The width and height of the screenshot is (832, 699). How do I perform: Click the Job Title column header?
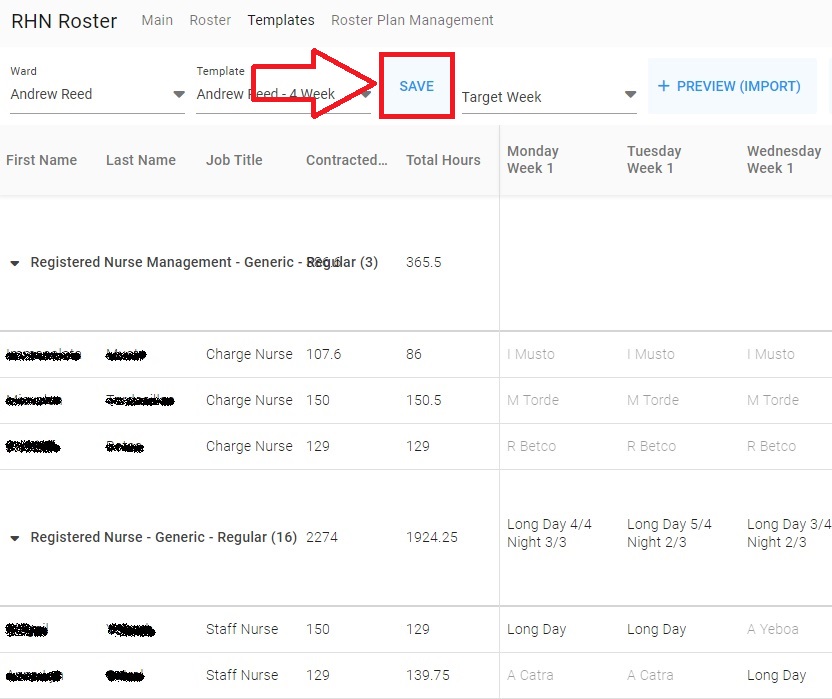click(x=234, y=160)
